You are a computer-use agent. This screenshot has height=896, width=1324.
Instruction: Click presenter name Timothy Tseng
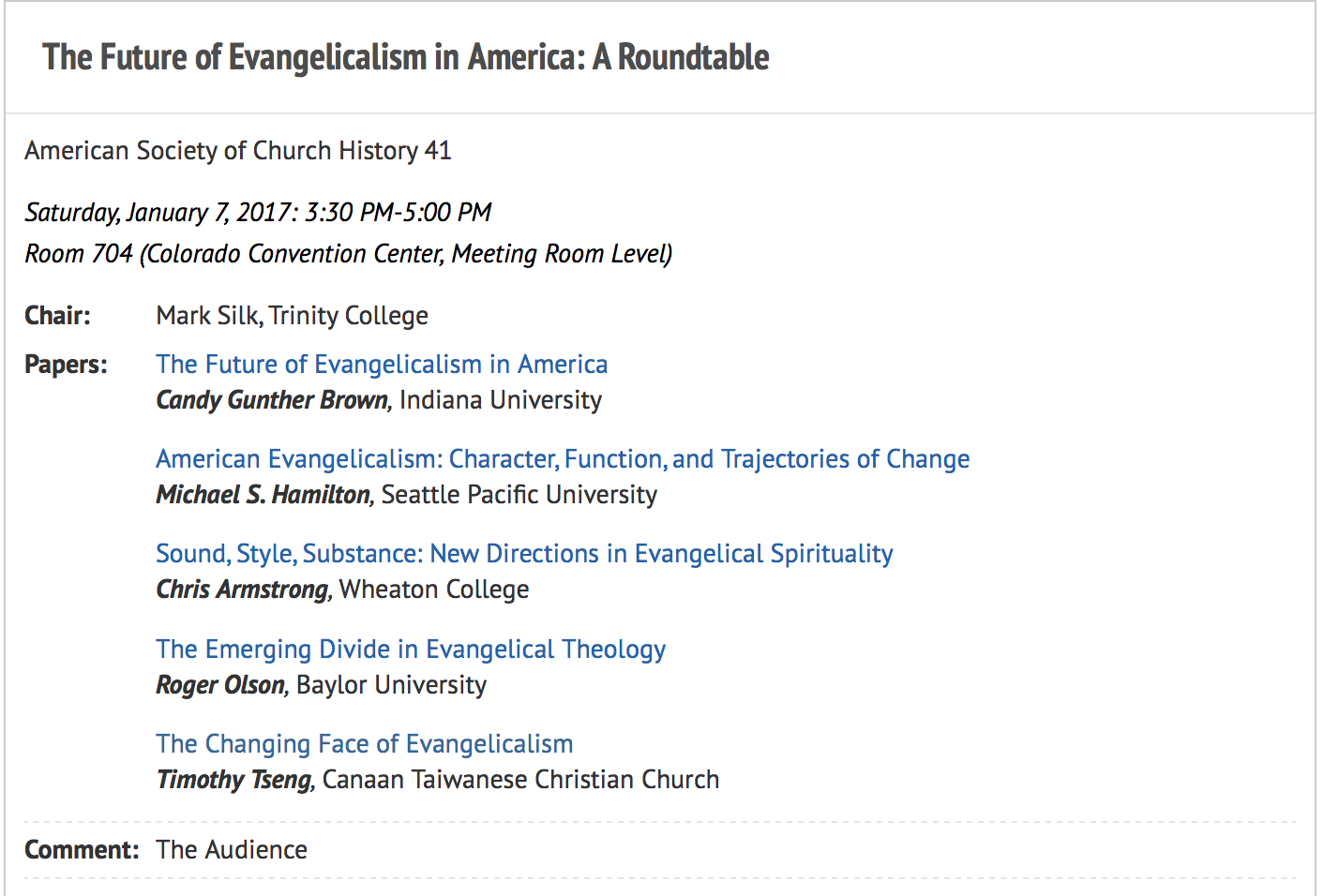coord(233,780)
